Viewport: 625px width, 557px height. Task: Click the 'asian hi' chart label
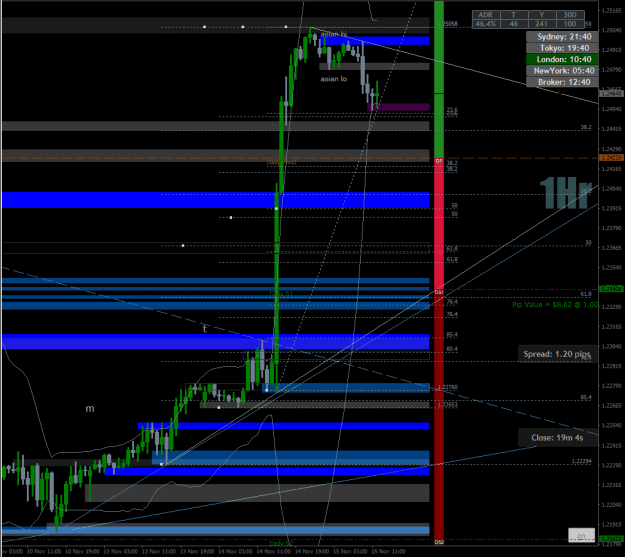coord(334,34)
